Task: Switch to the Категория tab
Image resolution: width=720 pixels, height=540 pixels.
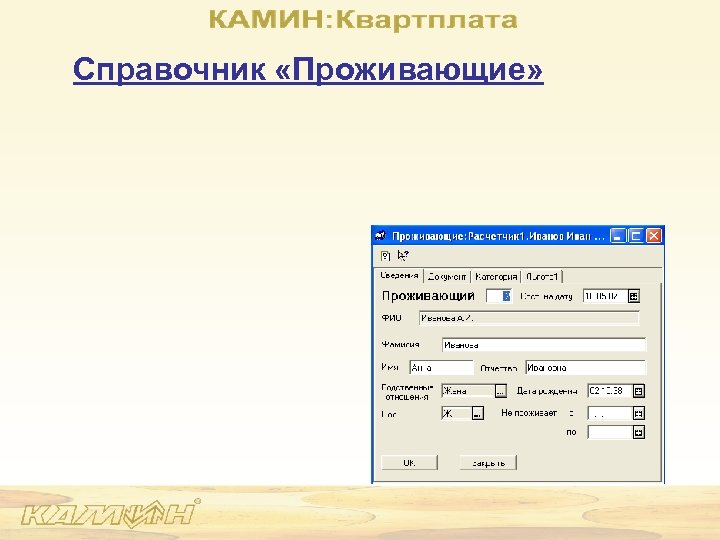Action: pos(496,277)
